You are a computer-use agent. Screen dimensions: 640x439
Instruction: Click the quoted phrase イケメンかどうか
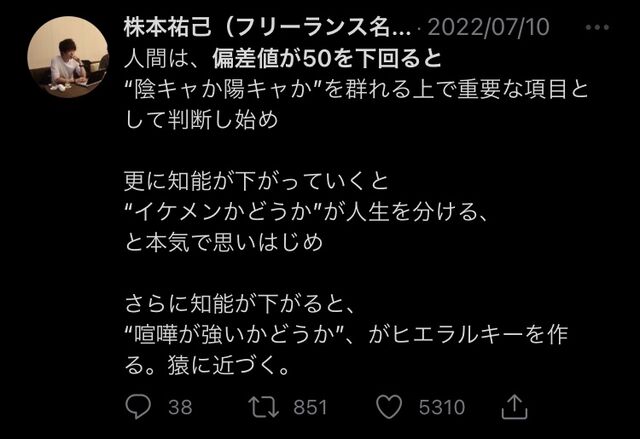(223, 212)
